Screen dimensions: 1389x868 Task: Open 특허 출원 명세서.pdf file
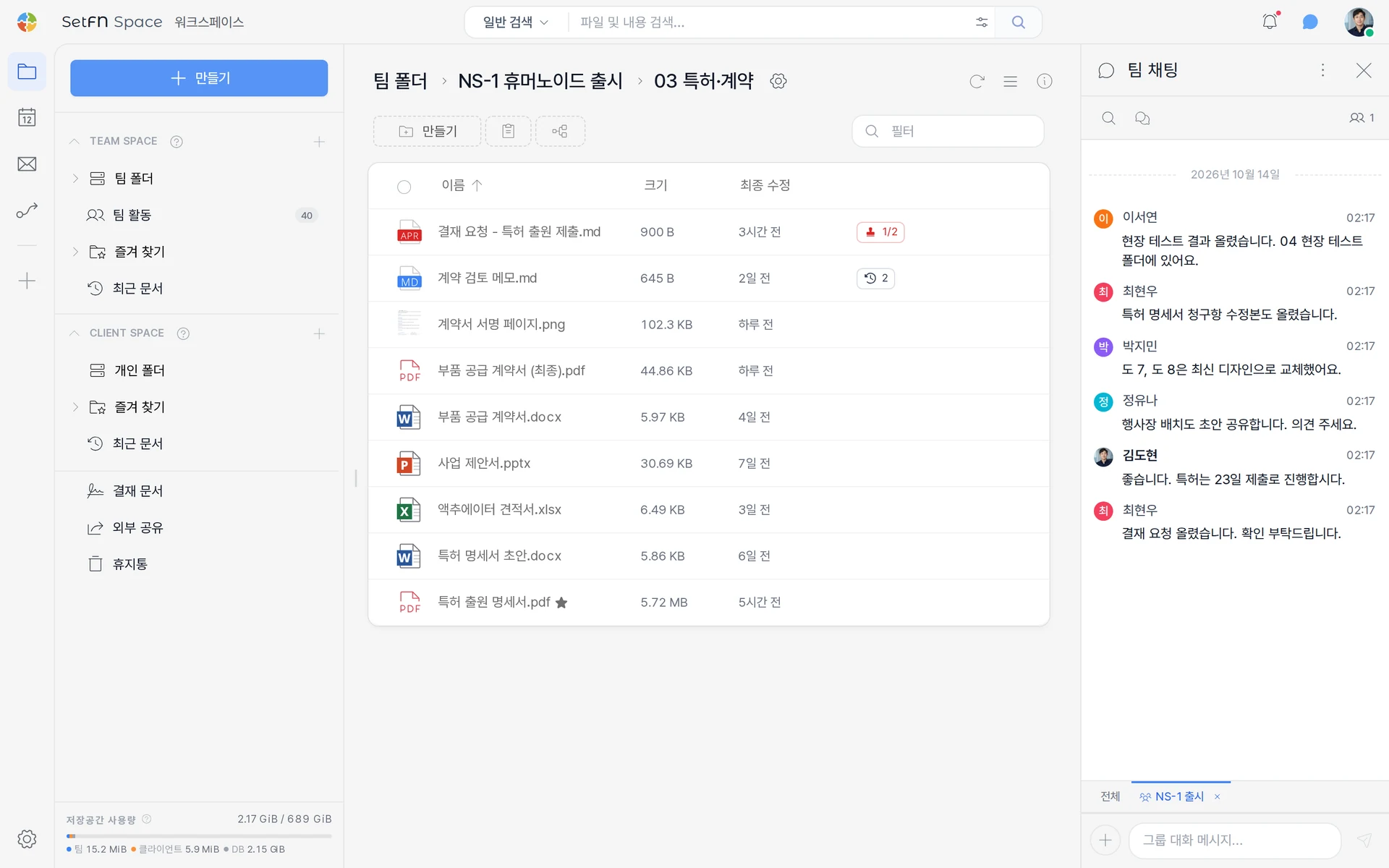click(x=493, y=602)
